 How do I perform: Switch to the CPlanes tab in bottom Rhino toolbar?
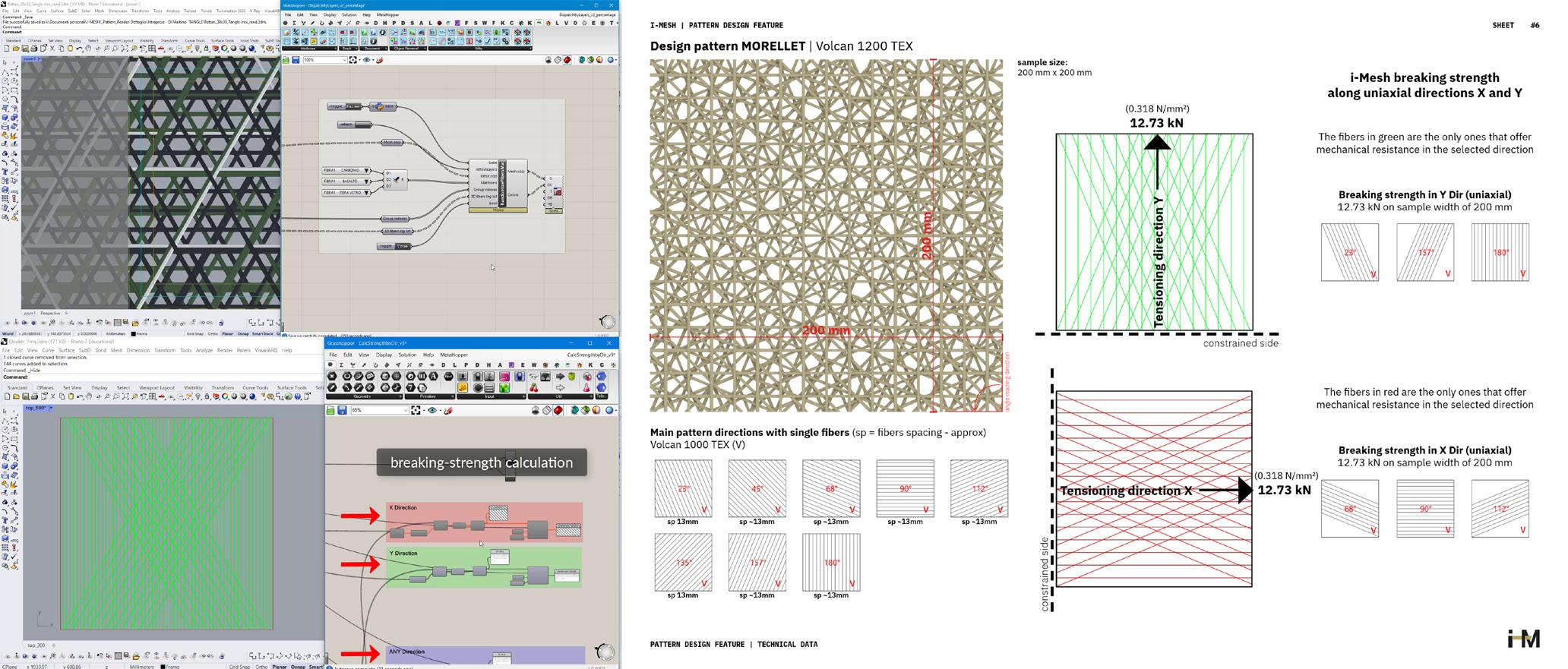pyautogui.click(x=46, y=387)
